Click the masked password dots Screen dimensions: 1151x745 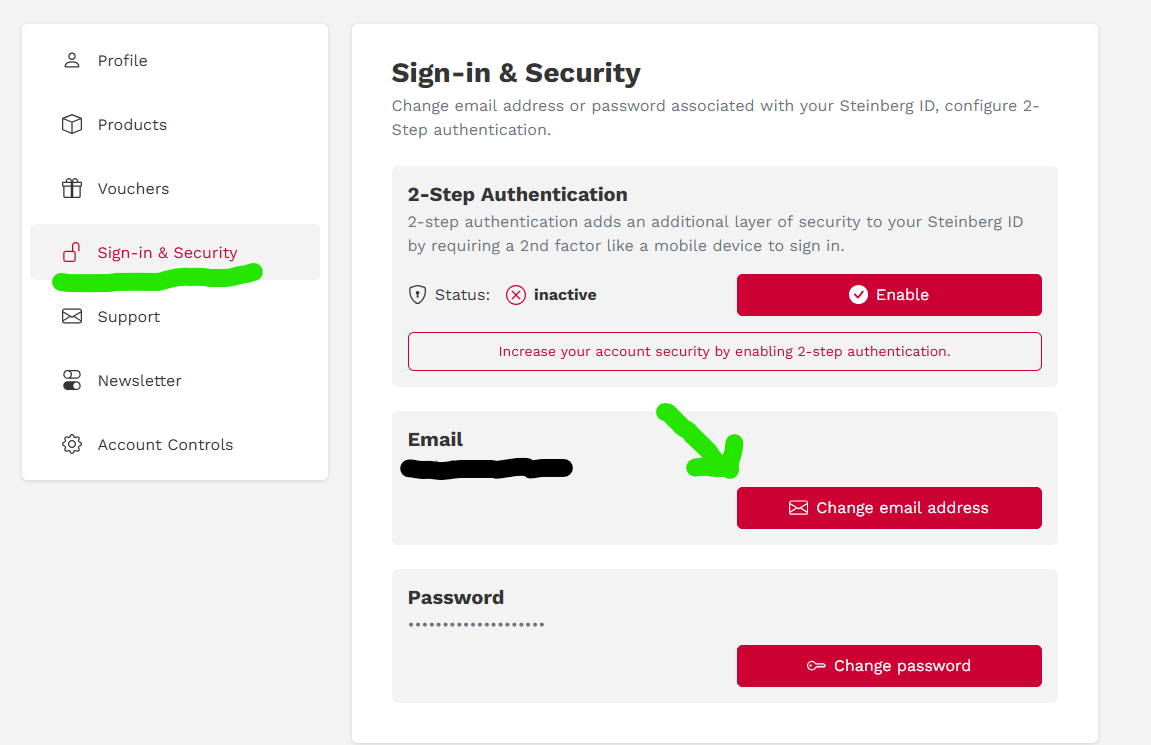point(476,625)
